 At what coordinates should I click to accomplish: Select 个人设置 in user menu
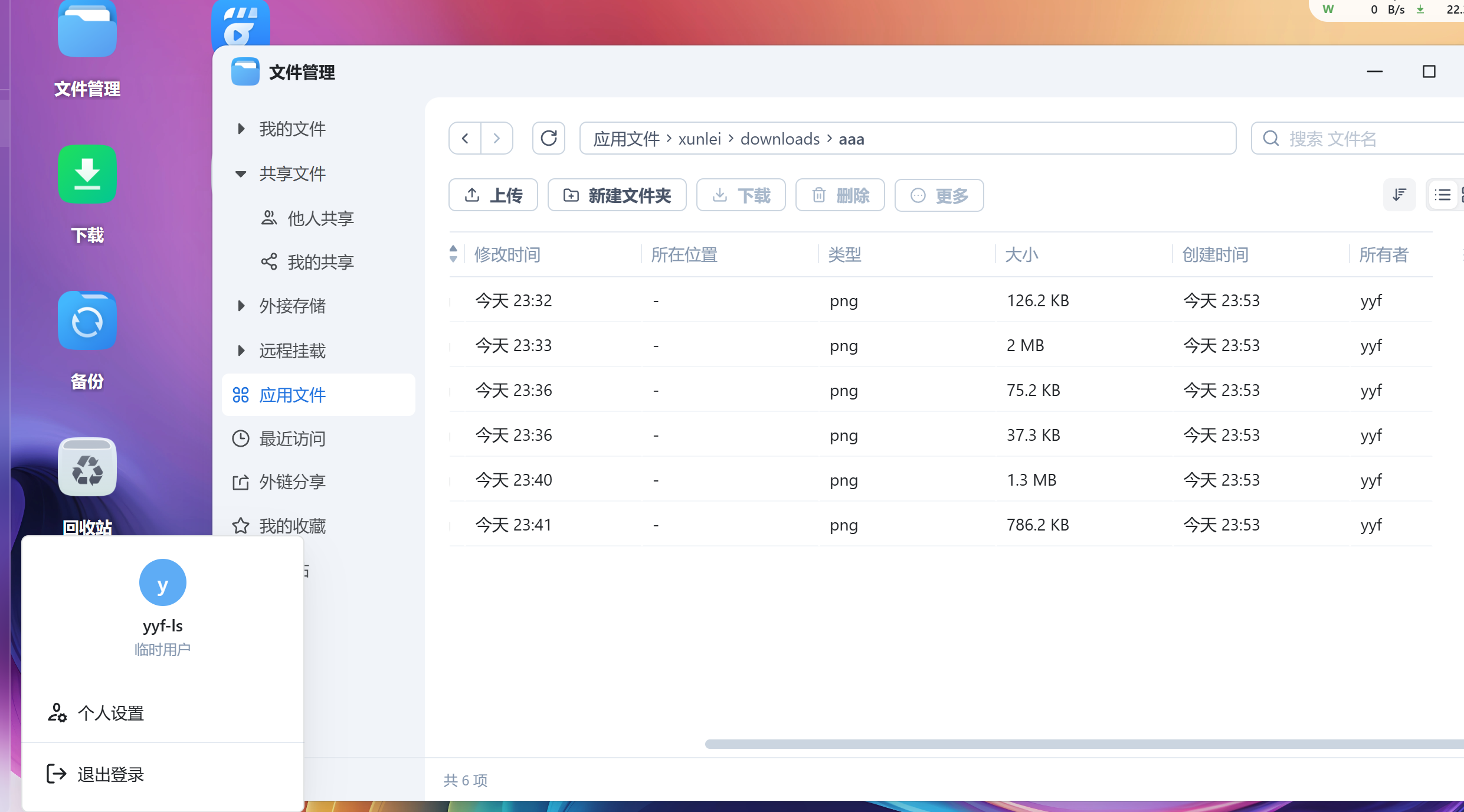coord(111,713)
